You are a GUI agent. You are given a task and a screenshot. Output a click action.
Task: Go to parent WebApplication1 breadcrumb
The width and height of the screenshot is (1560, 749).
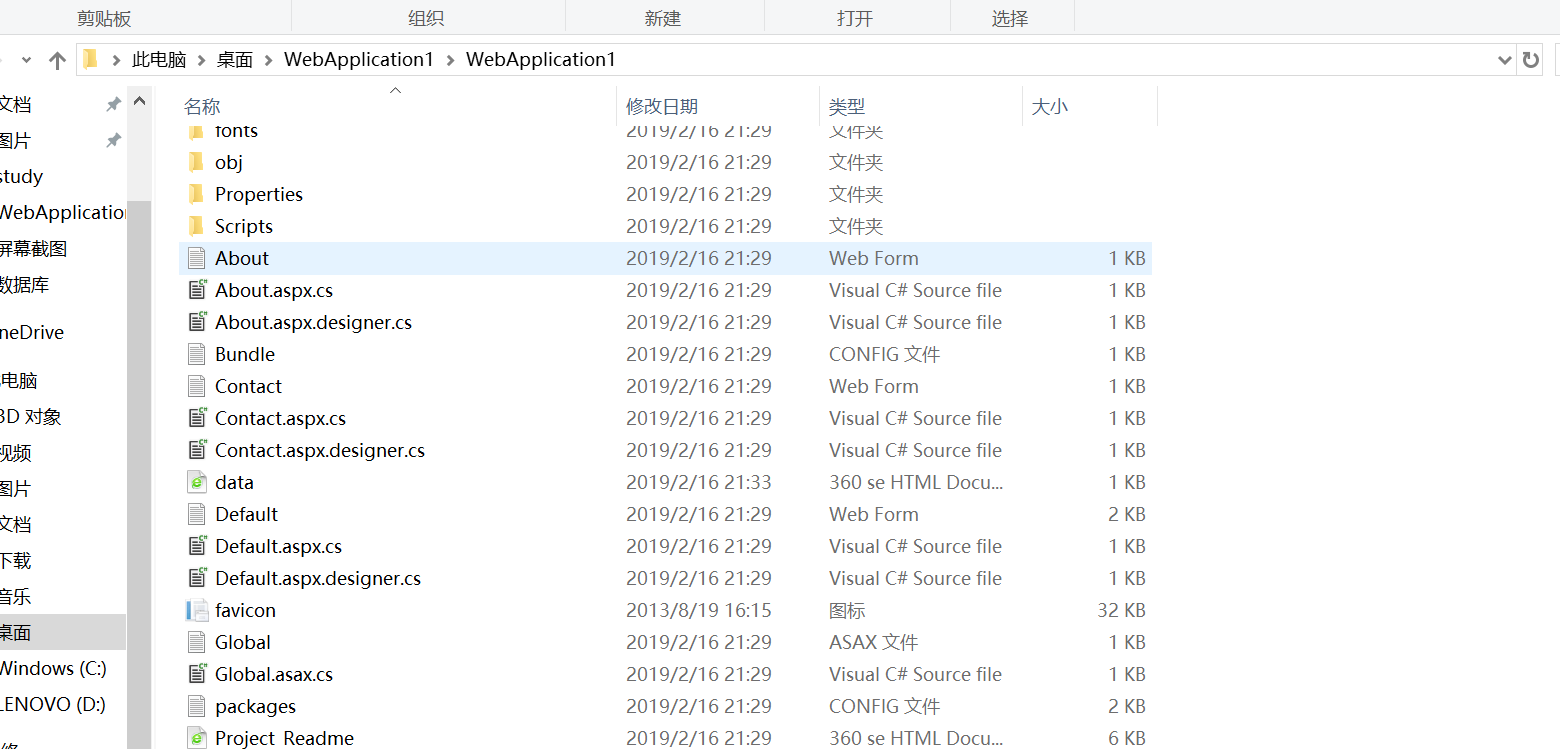359,60
